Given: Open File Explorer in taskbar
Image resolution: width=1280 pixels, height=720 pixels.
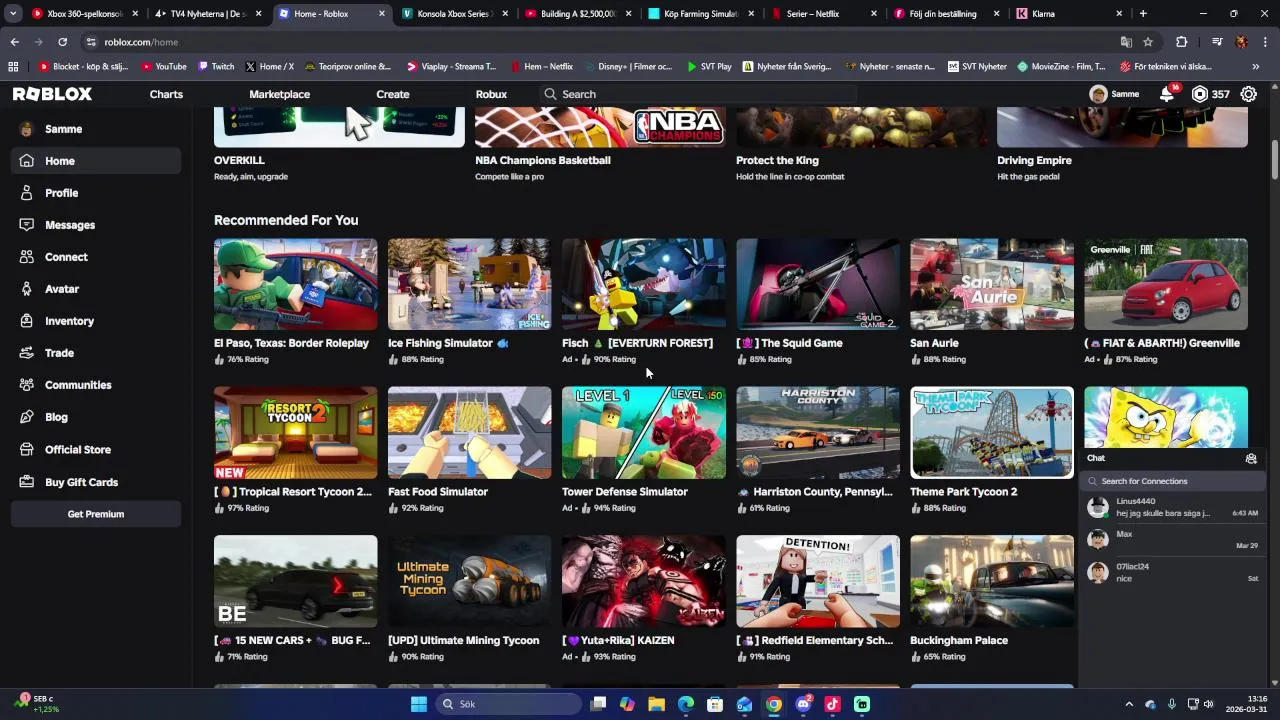Looking at the screenshot, I should point(657,704).
